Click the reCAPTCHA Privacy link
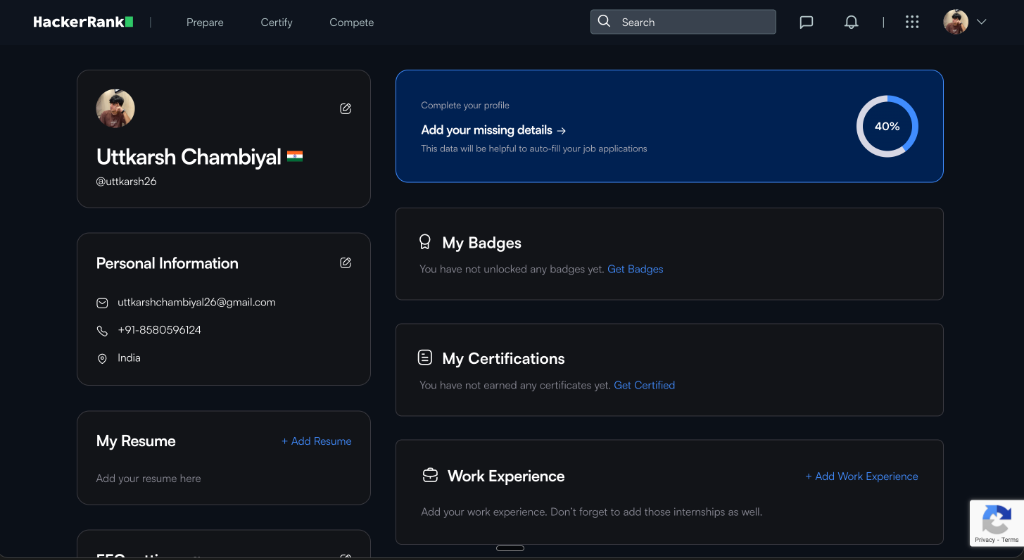Screen dimensions: 1024x560 984,540
